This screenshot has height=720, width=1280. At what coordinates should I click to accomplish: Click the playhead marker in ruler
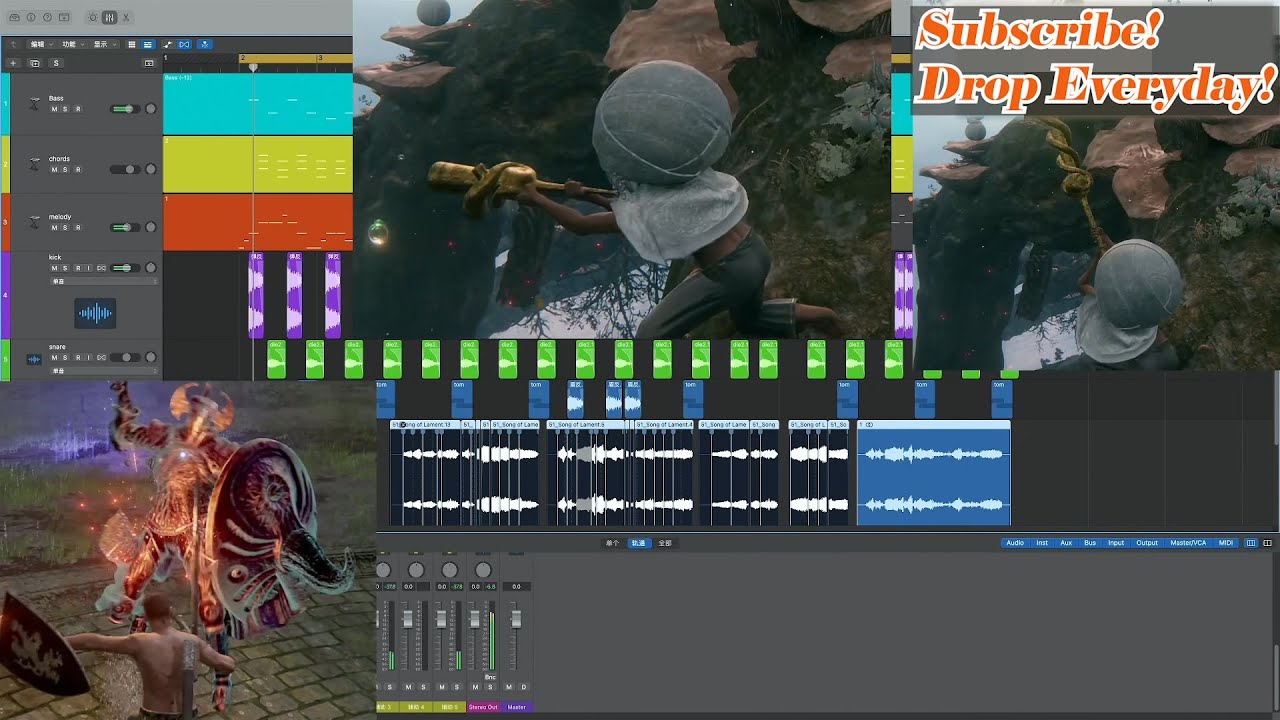[x=253, y=68]
